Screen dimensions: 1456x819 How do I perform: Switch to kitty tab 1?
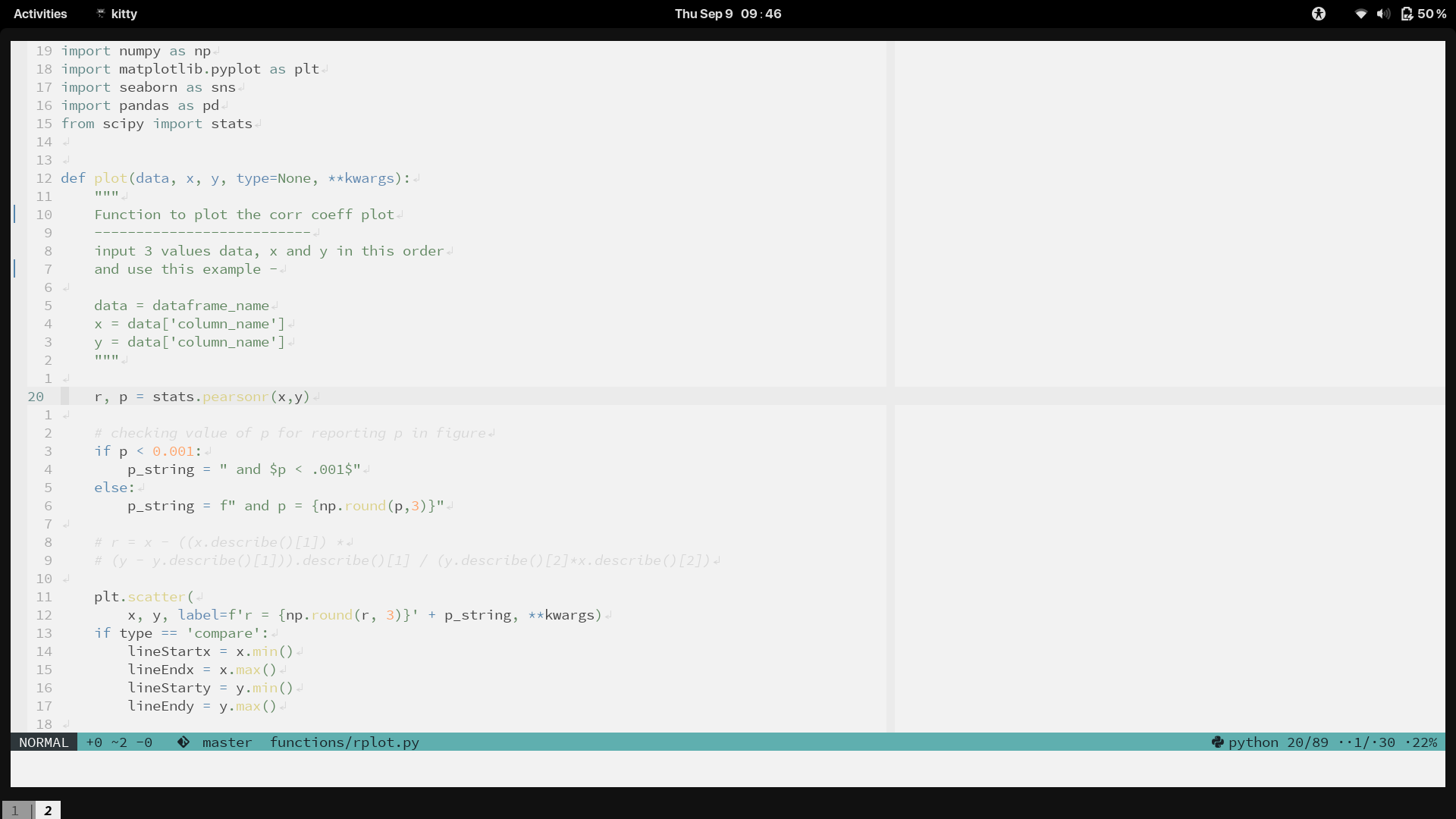point(15,811)
